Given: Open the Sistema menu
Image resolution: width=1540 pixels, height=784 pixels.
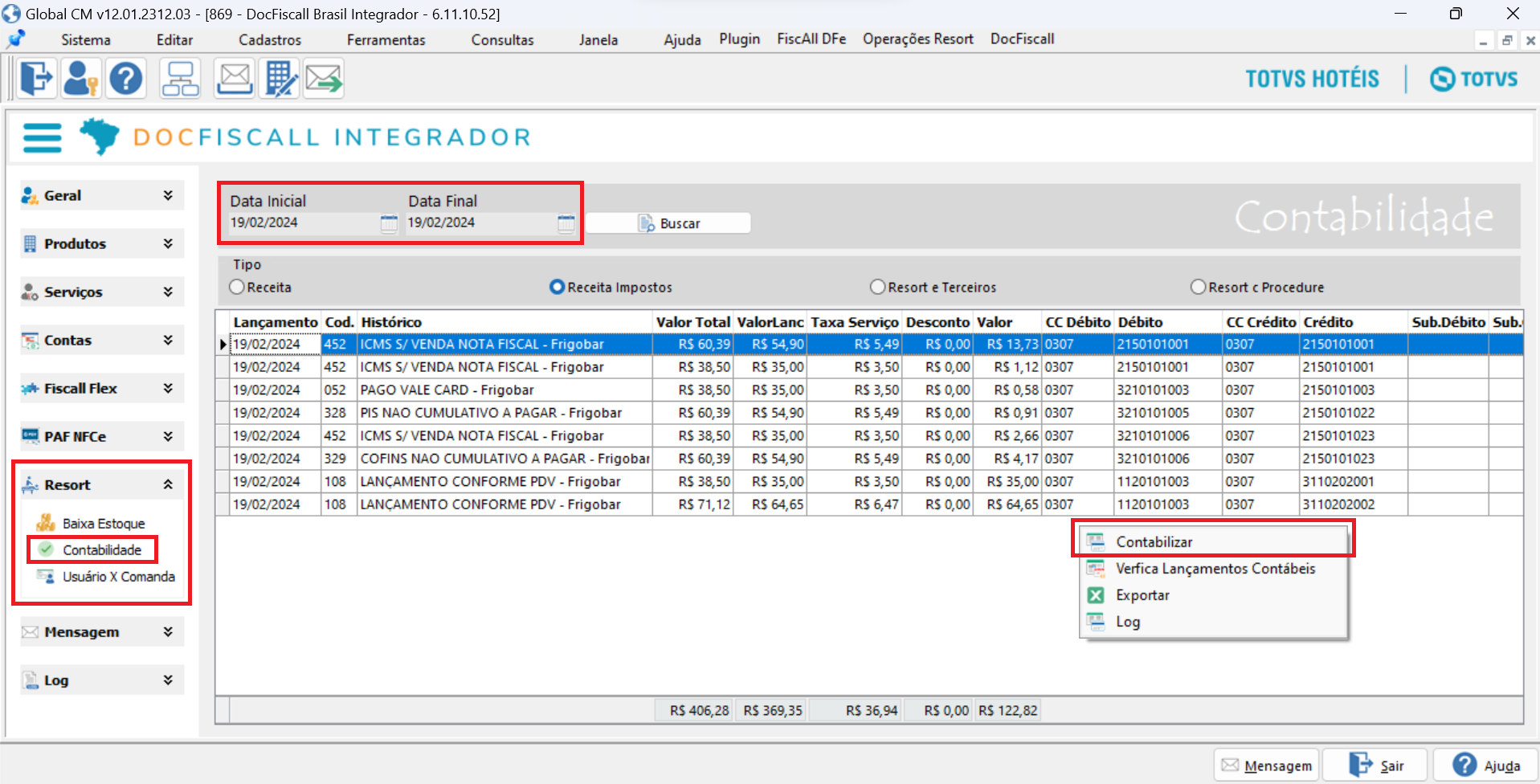Looking at the screenshot, I should [x=86, y=39].
